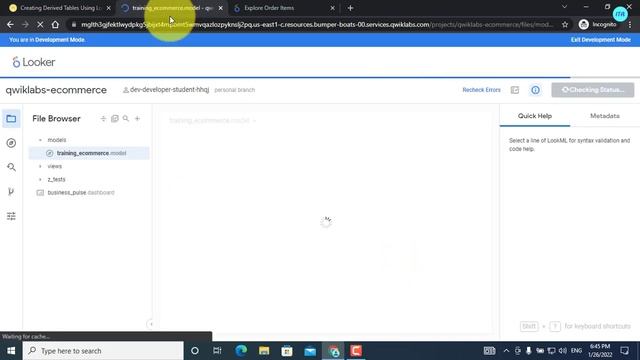
Task: Click the plus icon to add a file
Action: 138,118
